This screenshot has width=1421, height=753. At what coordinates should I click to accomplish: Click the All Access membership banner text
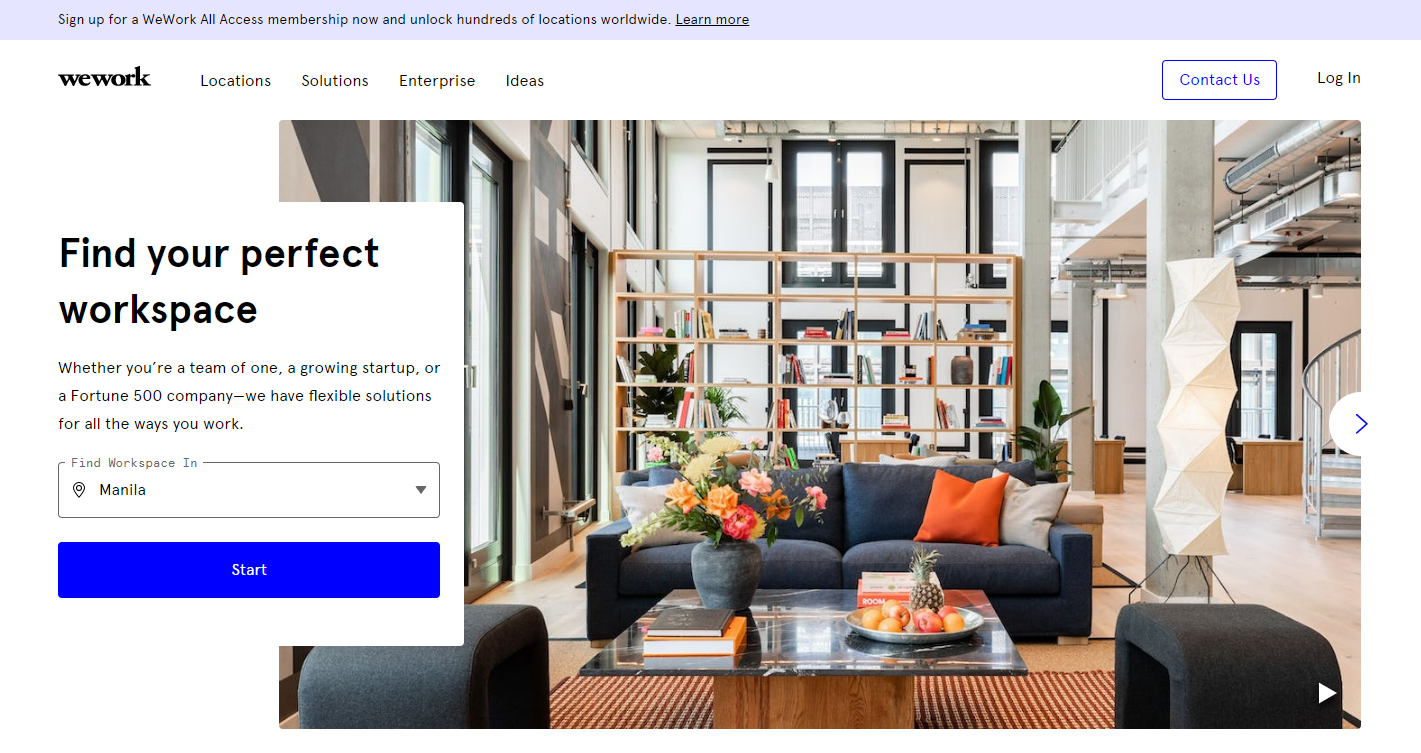tap(364, 20)
